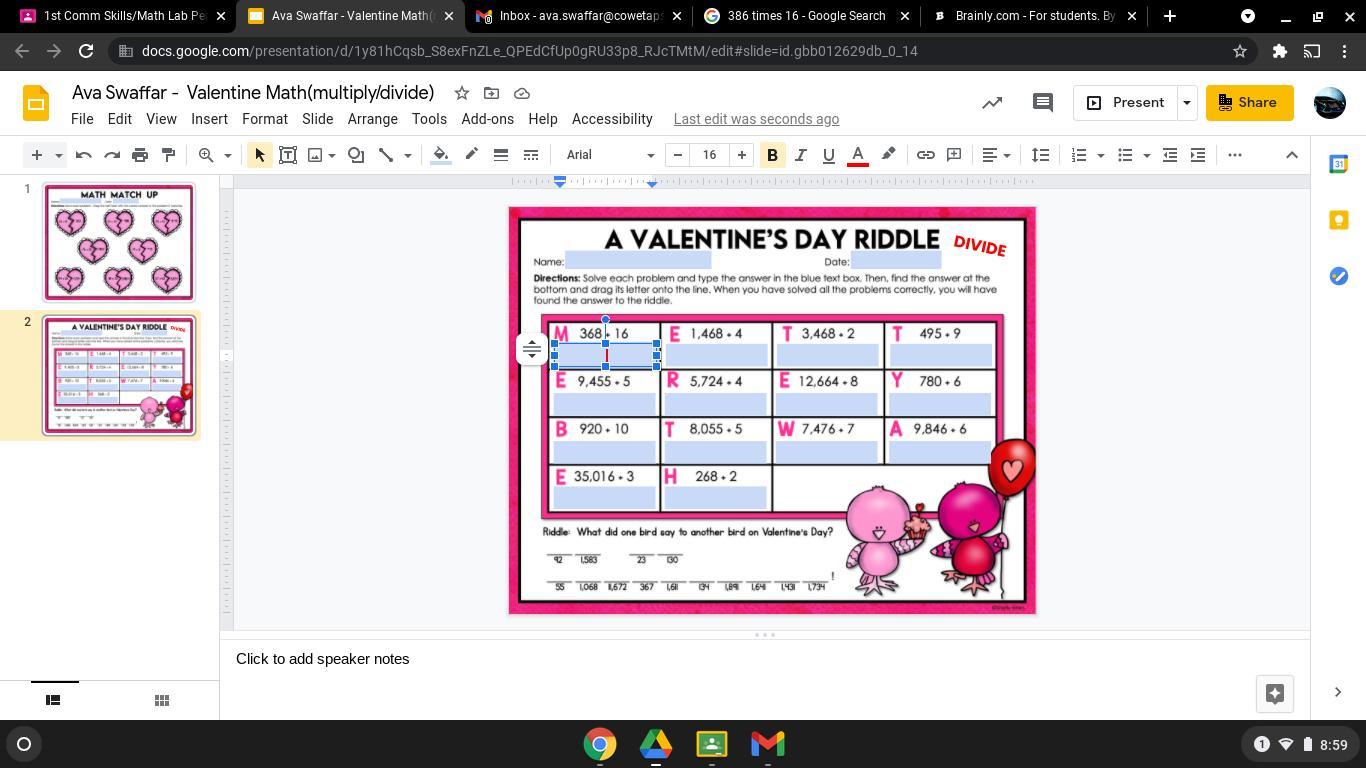Click the Undo icon in toolbar
Viewport: 1366px width, 768px height.
tap(84, 155)
